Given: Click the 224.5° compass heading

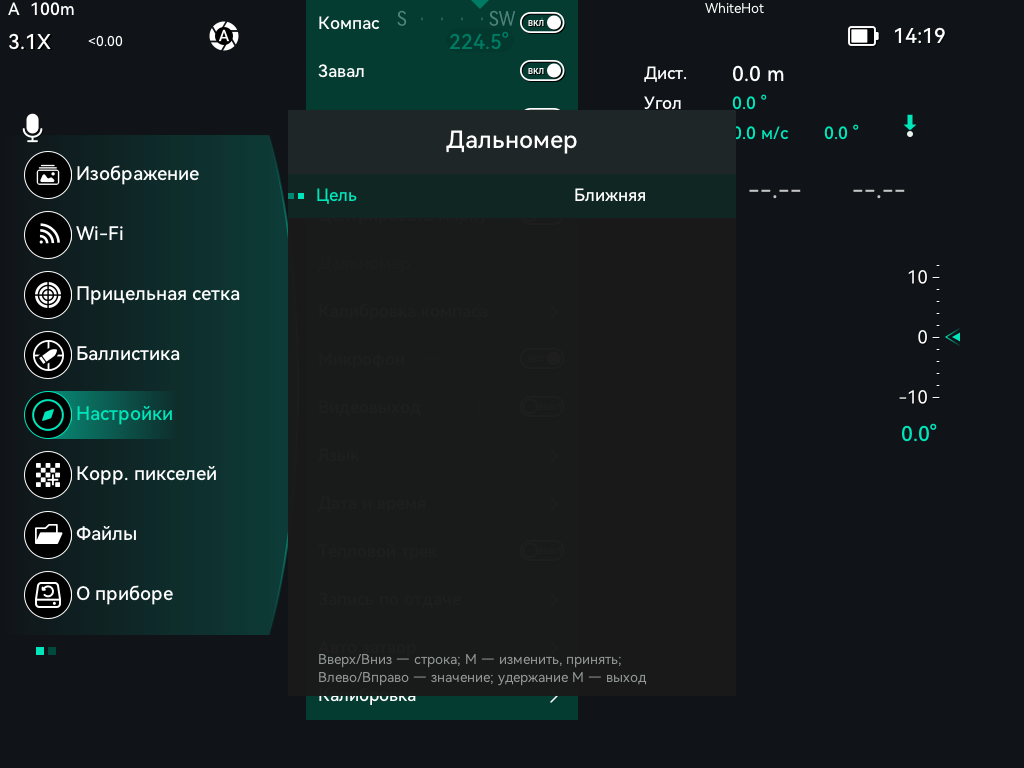Looking at the screenshot, I should 479,42.
